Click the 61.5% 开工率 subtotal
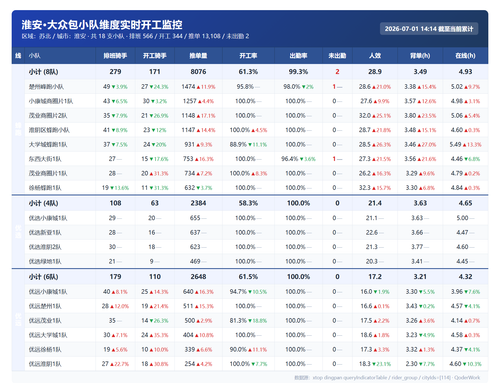This screenshot has height=383, width=500. [248, 277]
